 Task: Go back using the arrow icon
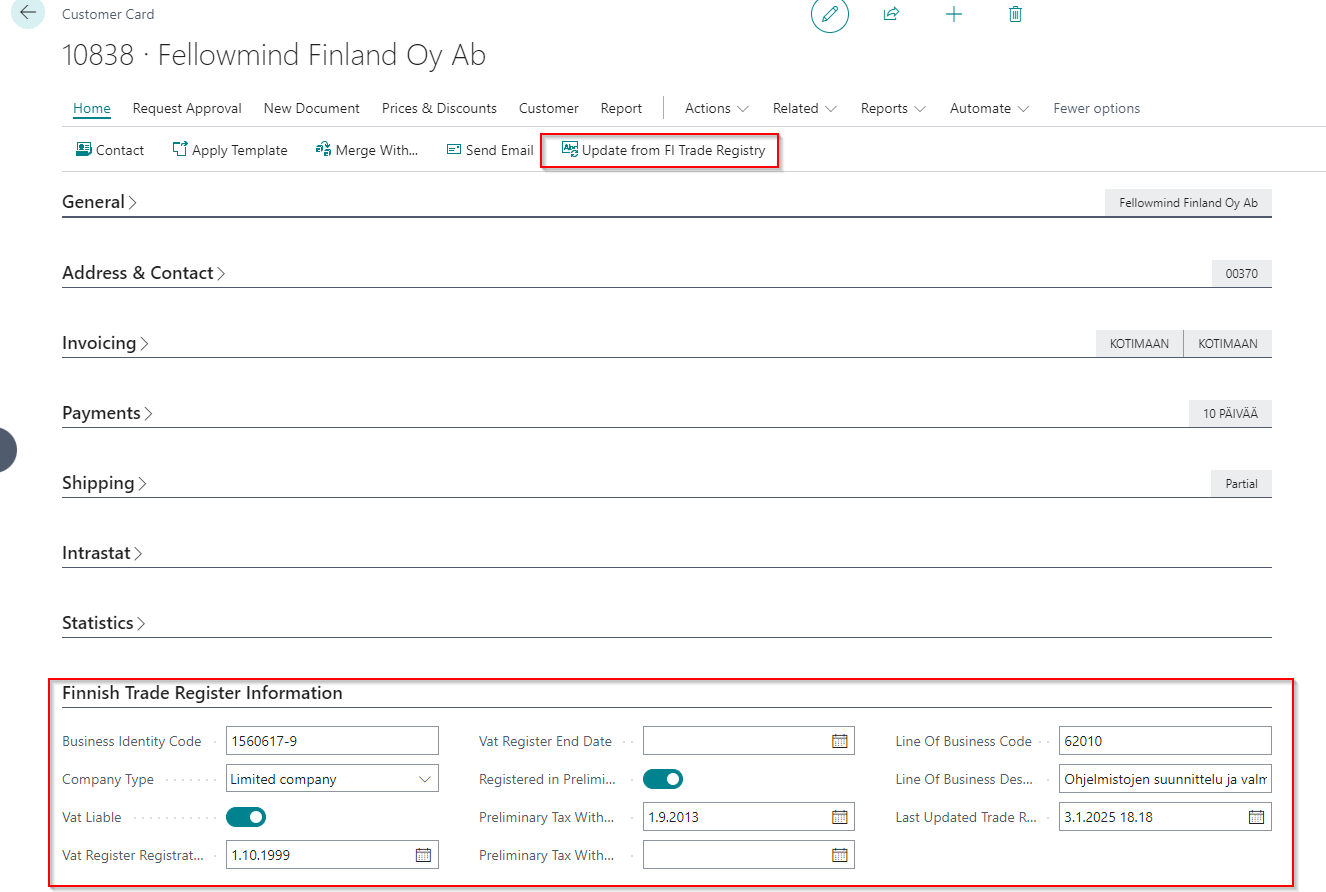point(27,14)
